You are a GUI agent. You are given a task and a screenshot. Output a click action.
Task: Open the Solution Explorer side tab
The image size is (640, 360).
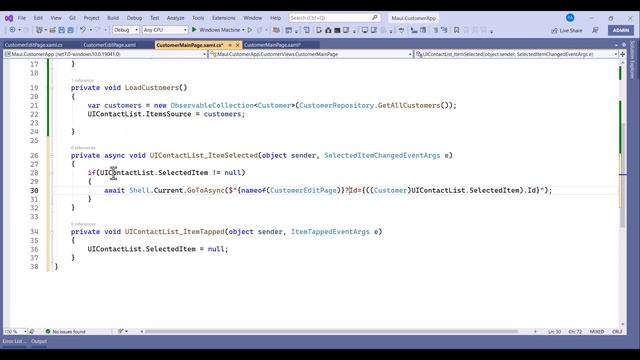[633, 60]
